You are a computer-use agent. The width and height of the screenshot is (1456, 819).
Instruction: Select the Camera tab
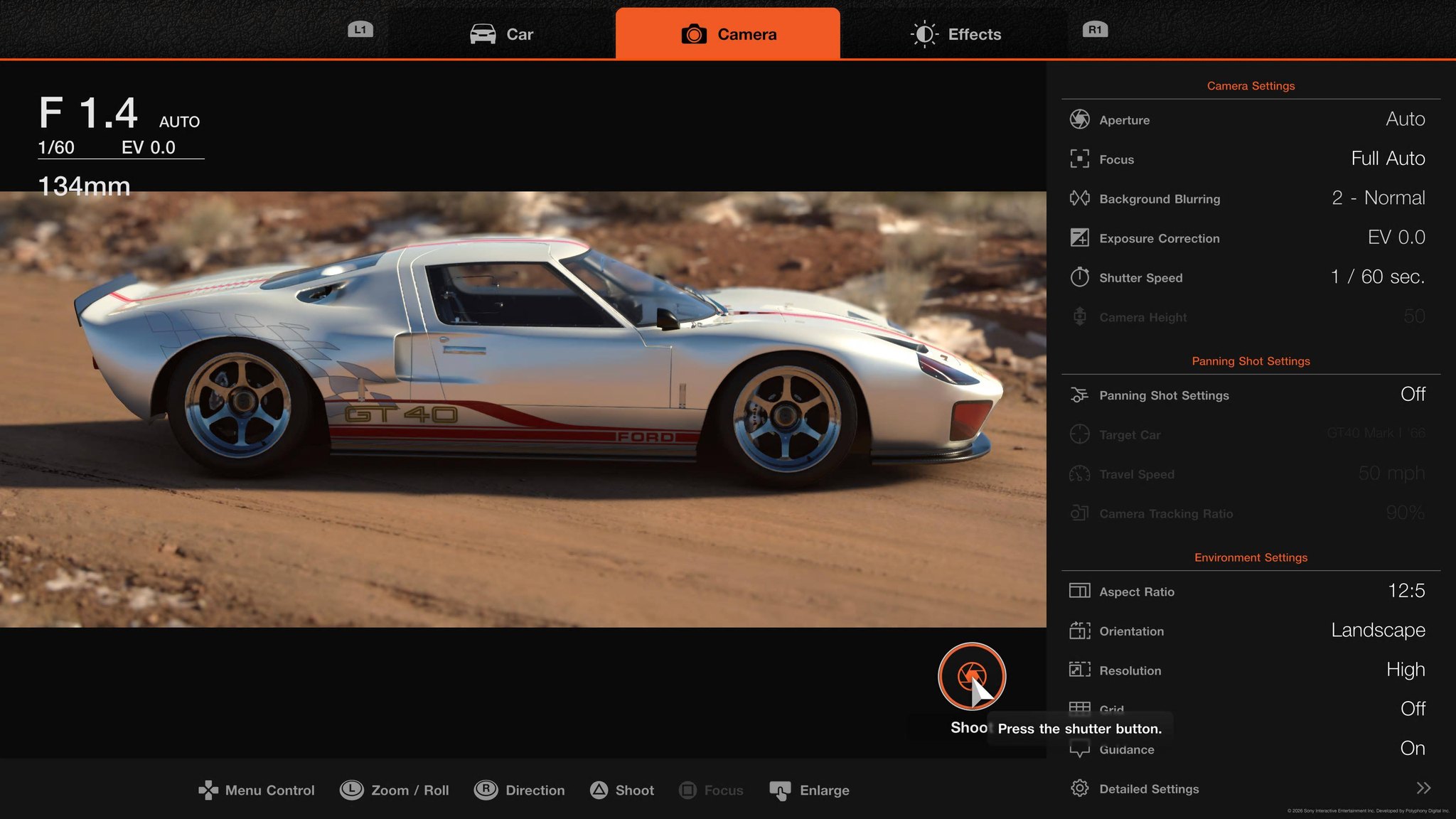tap(728, 33)
